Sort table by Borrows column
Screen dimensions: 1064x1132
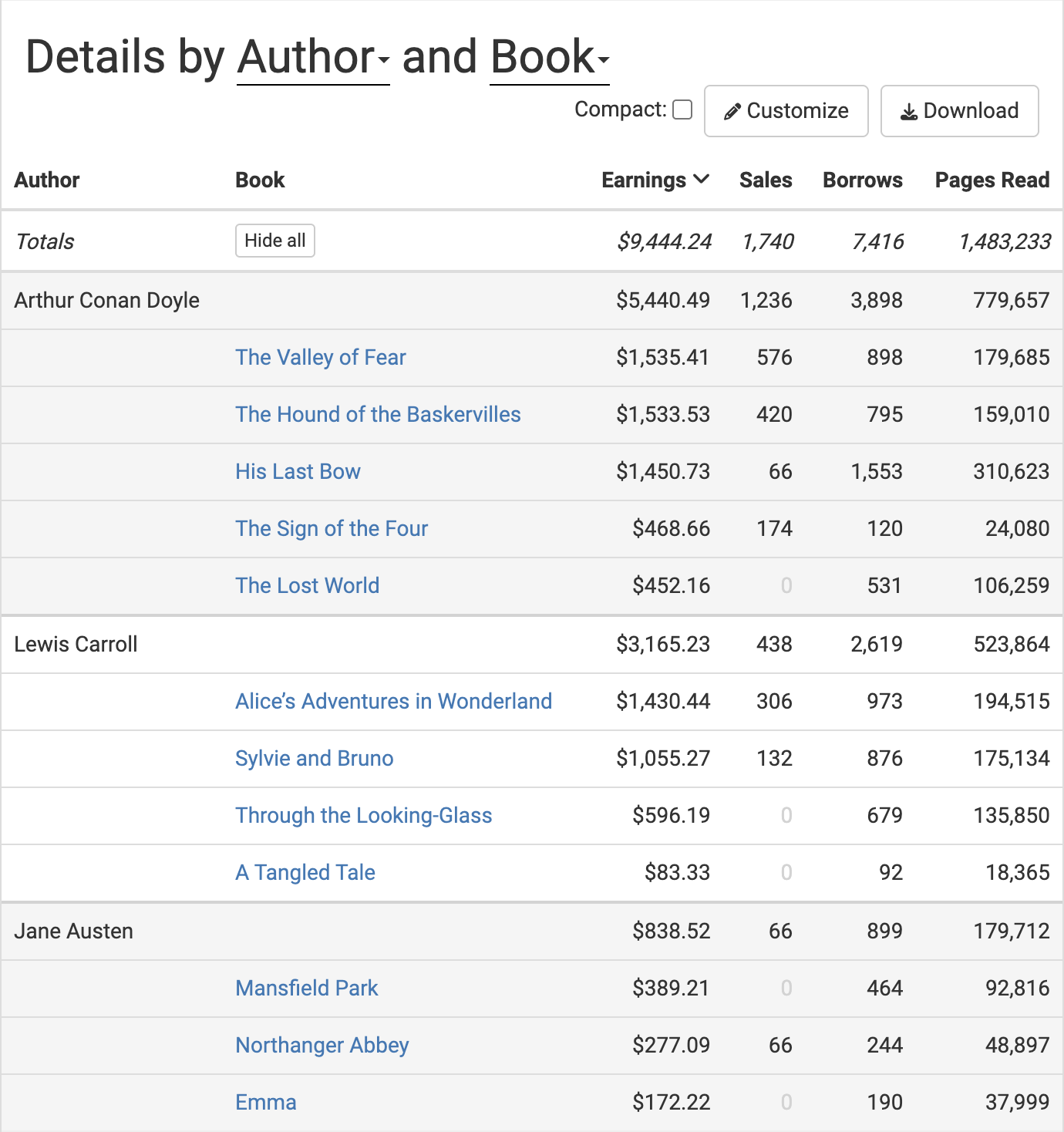tap(863, 180)
